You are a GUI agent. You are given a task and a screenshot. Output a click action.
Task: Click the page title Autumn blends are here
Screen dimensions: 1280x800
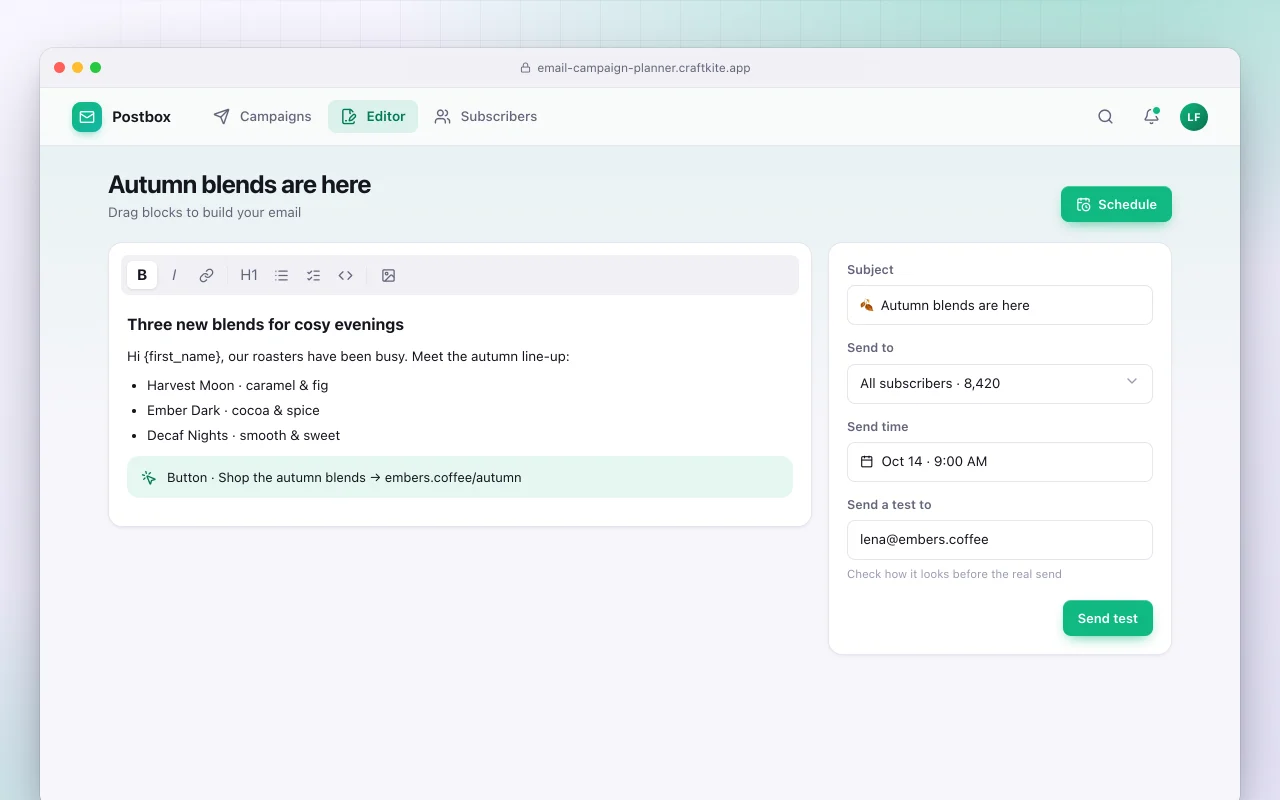pyautogui.click(x=239, y=184)
